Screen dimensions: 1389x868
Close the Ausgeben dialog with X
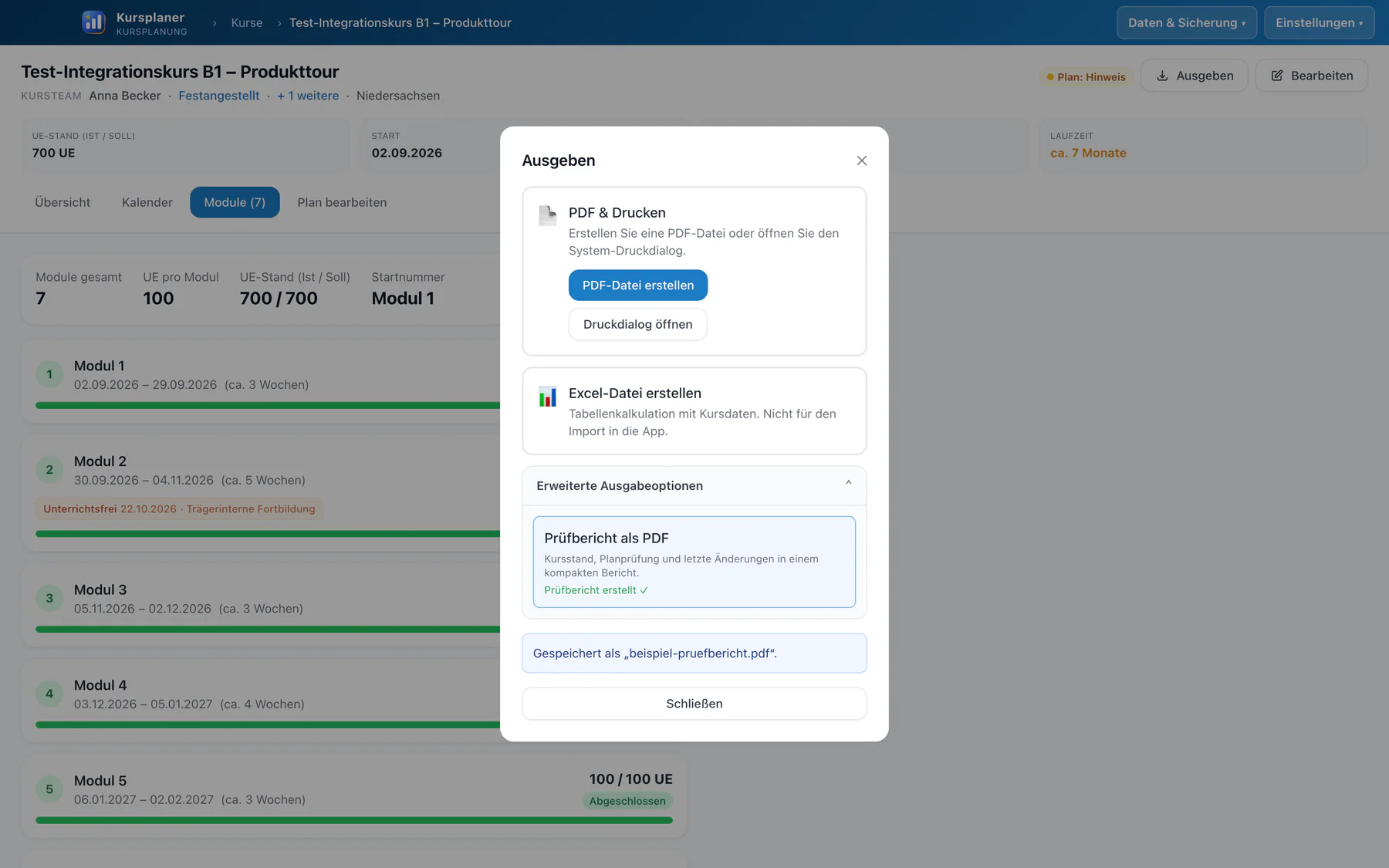862,160
